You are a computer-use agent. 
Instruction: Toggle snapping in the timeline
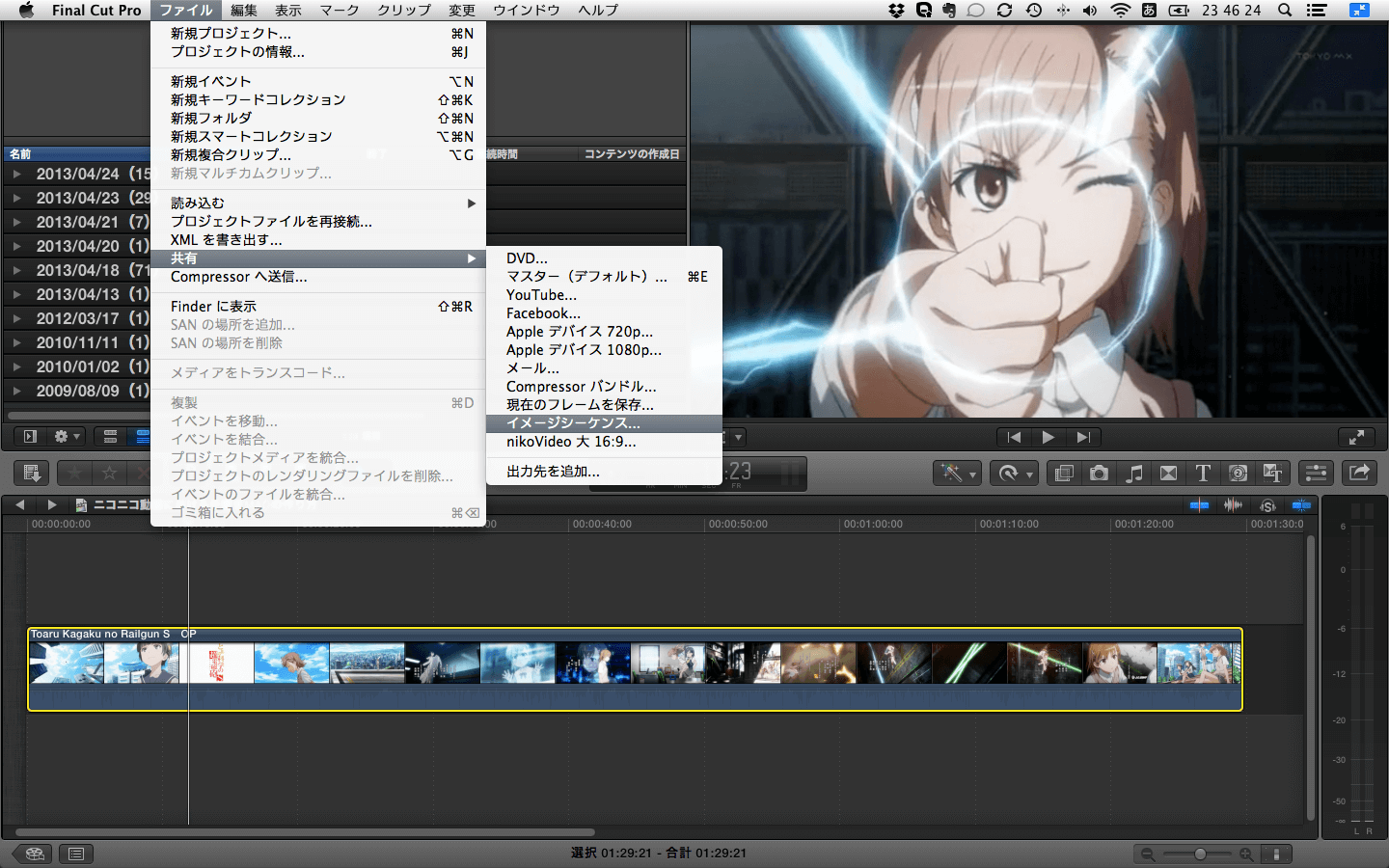[1301, 504]
